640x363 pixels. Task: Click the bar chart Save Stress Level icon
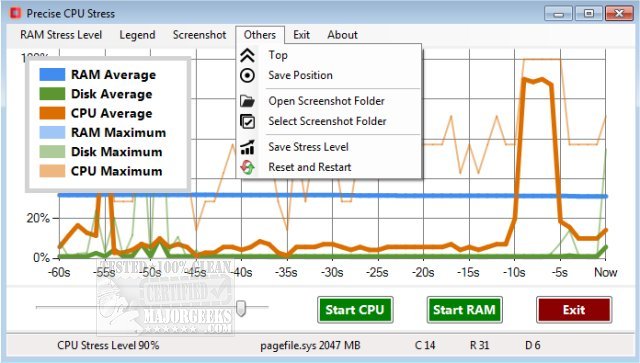pos(247,147)
